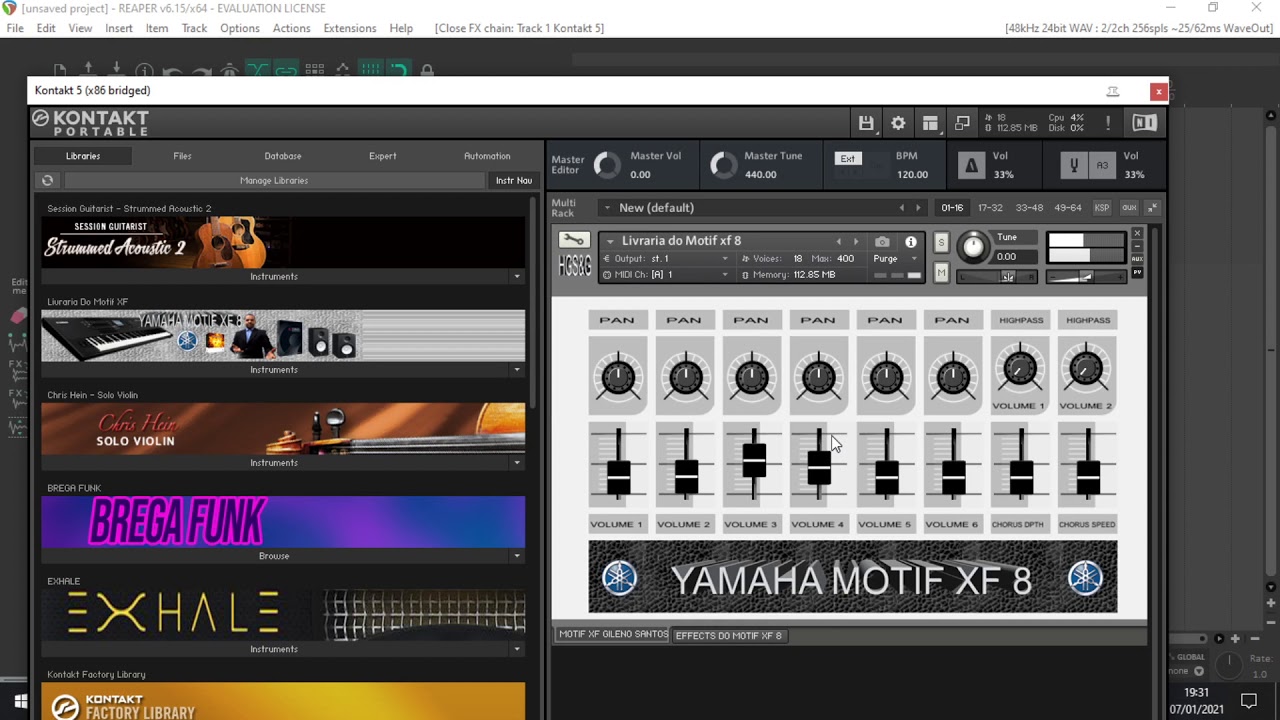Viewport: 1280px width, 720px height.
Task: Show rack channels 33-48
Action: tap(1029, 208)
